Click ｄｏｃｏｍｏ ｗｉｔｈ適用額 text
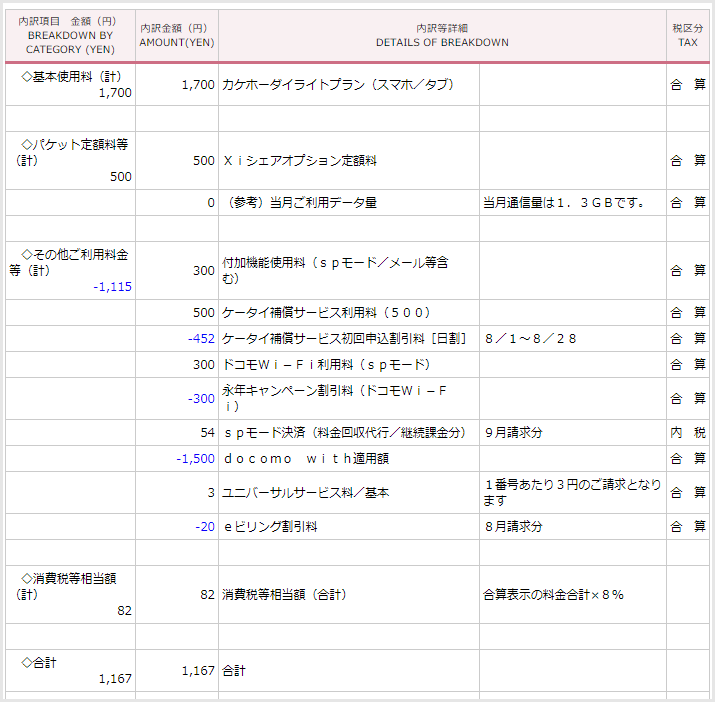This screenshot has width=715, height=702. click(306, 458)
